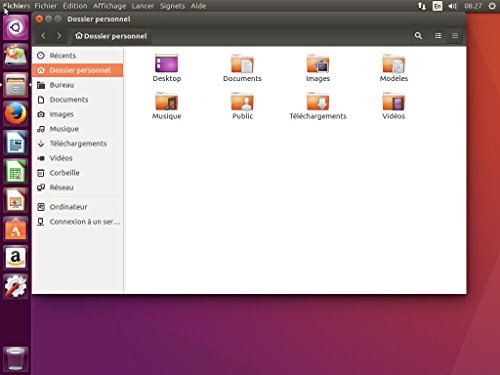The height and width of the screenshot is (375, 500).
Task: Open the Fichier menu
Action: pos(46,6)
